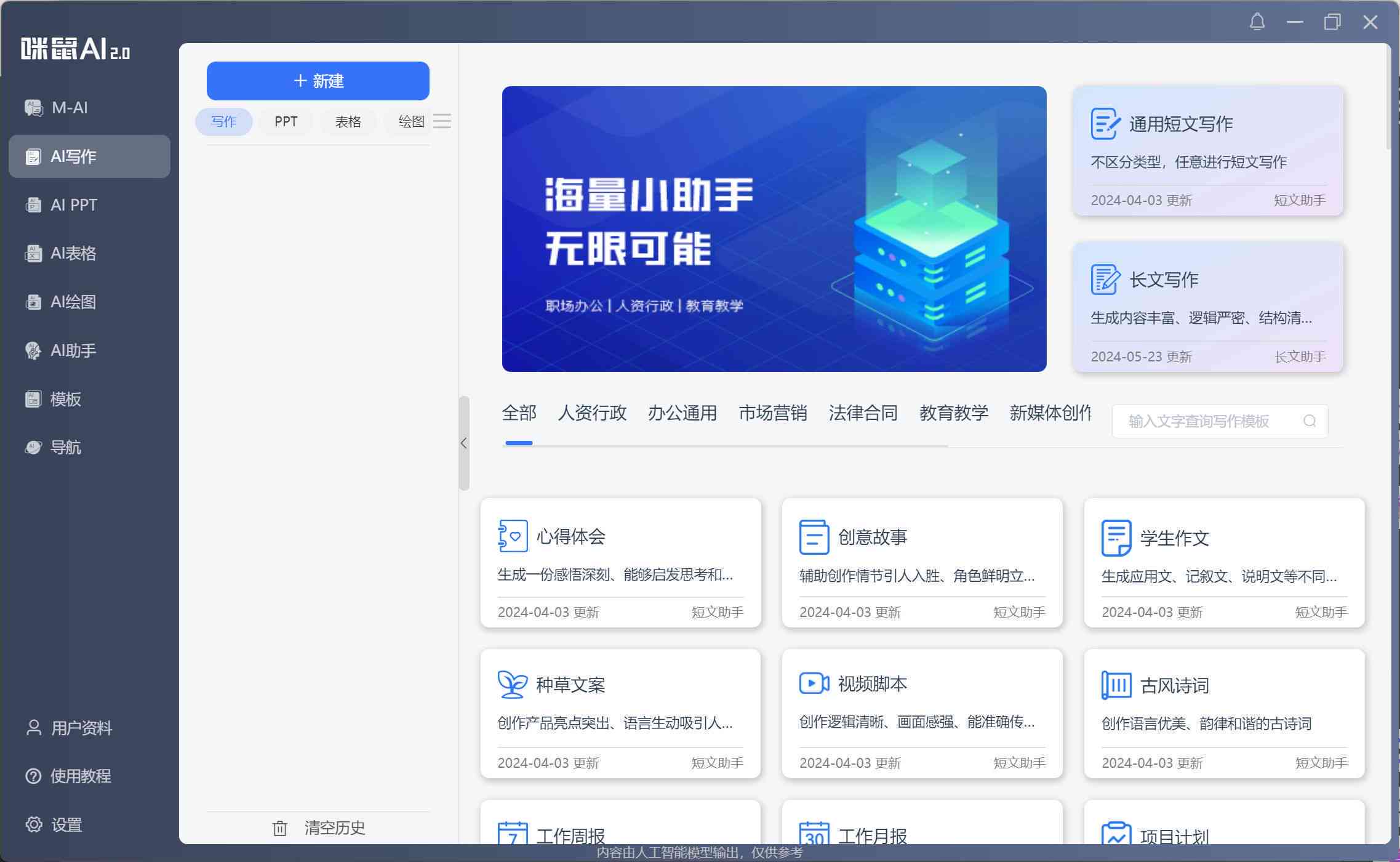This screenshot has width=1400, height=862.
Task: Open the 种草文案 template title
Action: click(x=570, y=685)
